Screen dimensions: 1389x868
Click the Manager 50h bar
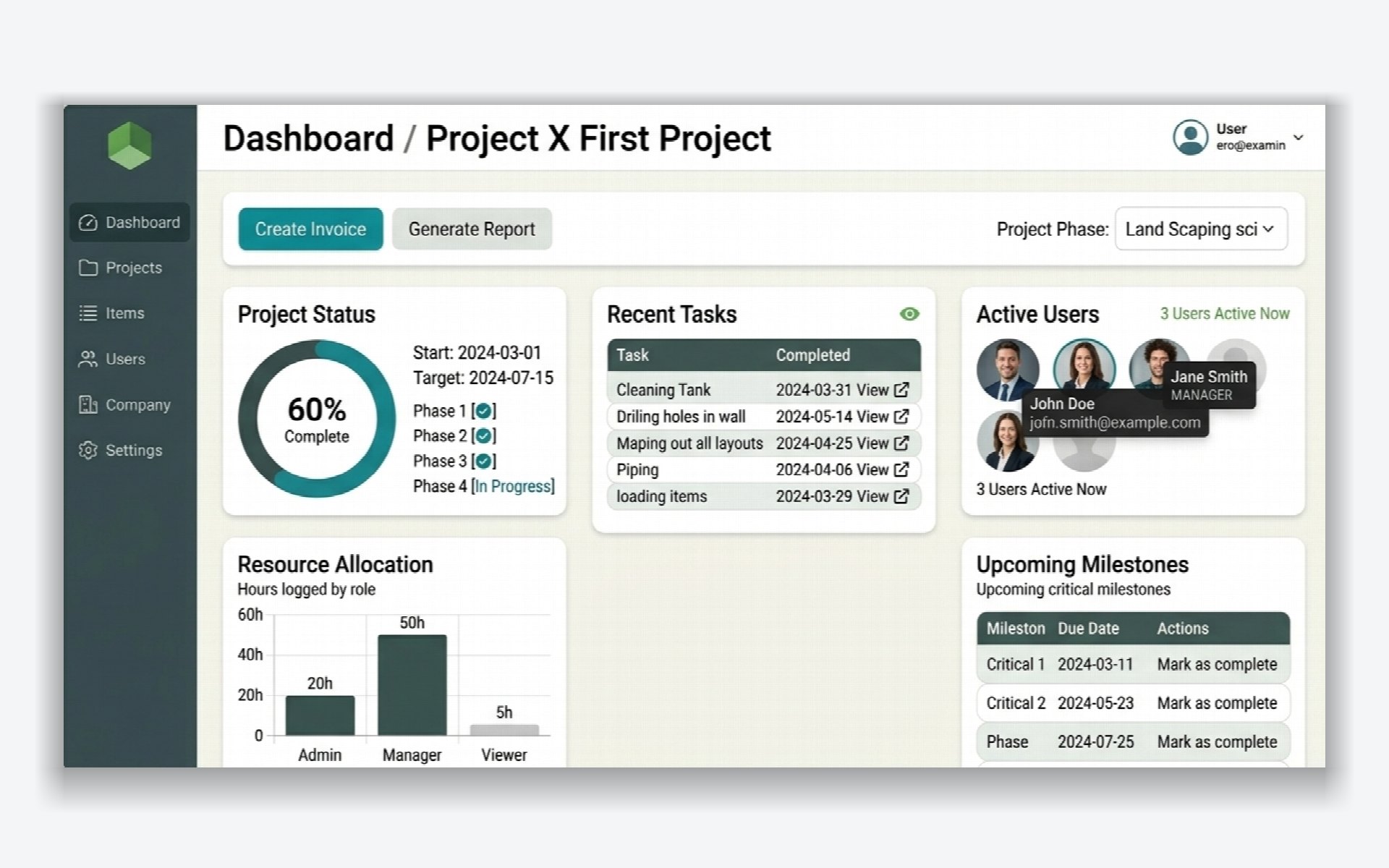pos(412,685)
